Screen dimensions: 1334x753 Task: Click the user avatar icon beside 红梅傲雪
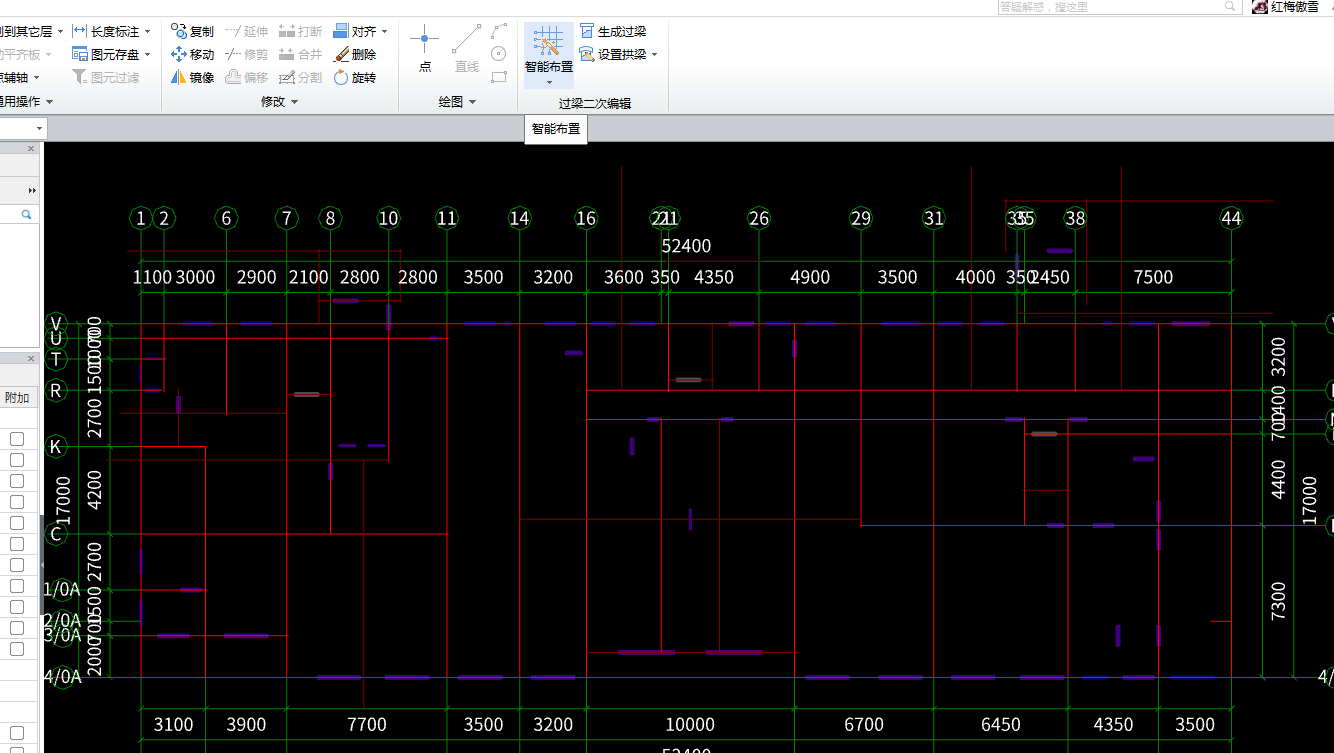(1260, 7)
